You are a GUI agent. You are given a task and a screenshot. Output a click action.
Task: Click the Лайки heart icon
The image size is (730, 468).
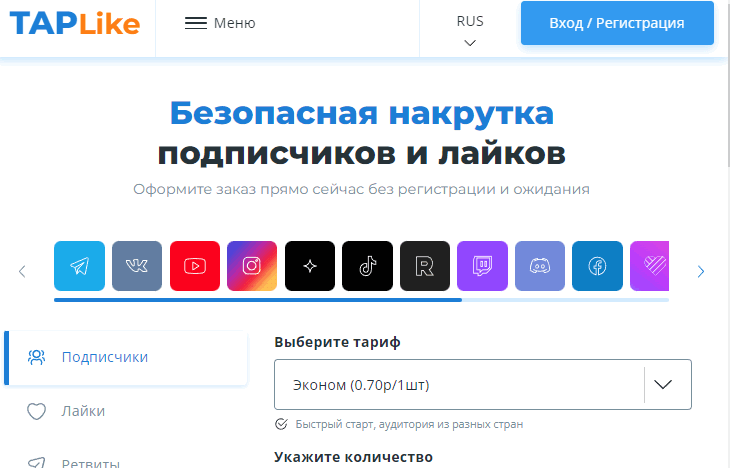tap(36, 411)
